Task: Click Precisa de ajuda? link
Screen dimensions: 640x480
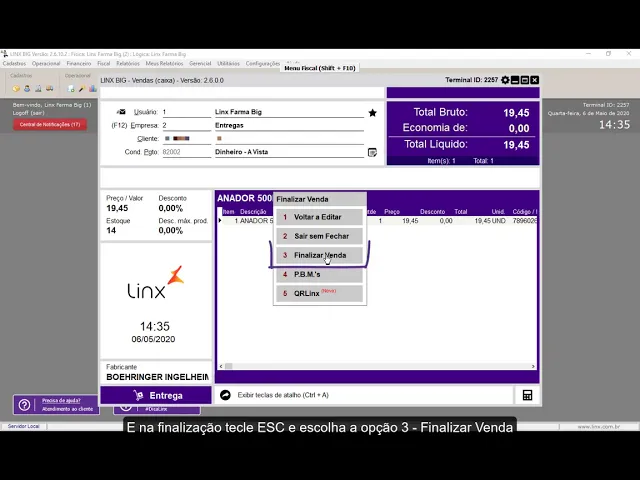Action: (61, 401)
